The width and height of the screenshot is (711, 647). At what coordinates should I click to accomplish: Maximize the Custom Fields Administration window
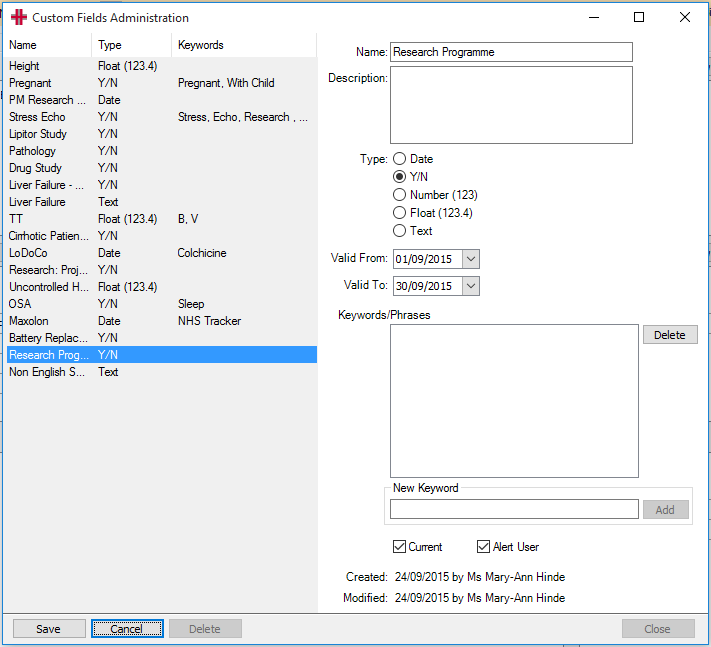point(639,17)
